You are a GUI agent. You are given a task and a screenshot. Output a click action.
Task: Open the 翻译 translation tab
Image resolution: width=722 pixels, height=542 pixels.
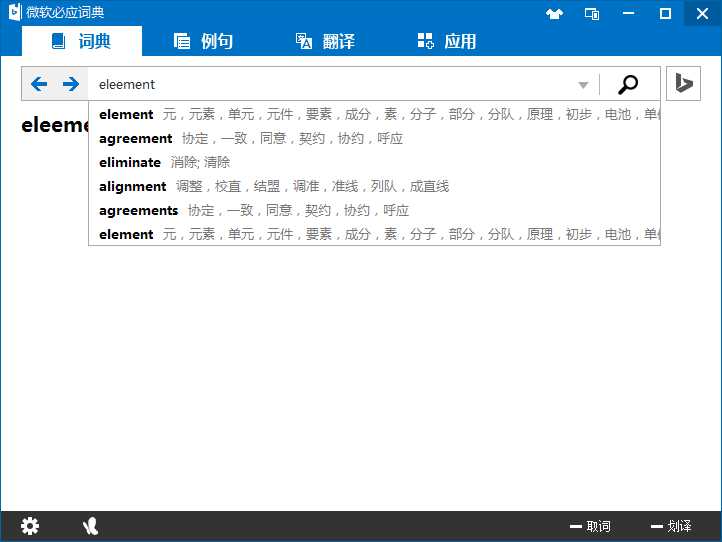point(325,41)
